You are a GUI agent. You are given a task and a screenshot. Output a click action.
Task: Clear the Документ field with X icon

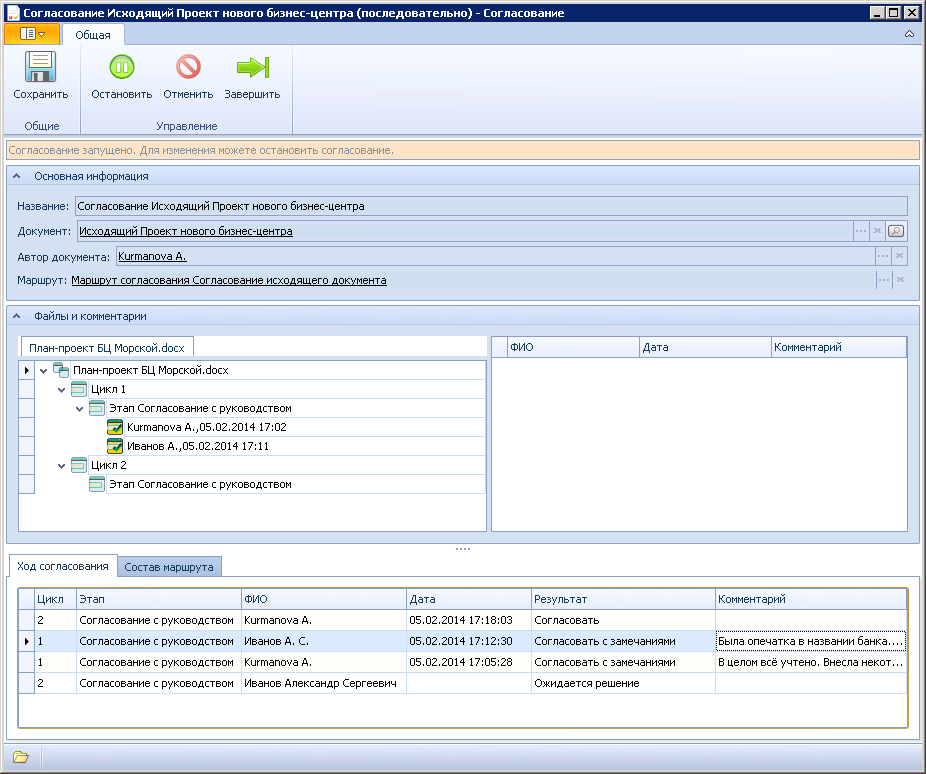pyautogui.click(x=878, y=231)
